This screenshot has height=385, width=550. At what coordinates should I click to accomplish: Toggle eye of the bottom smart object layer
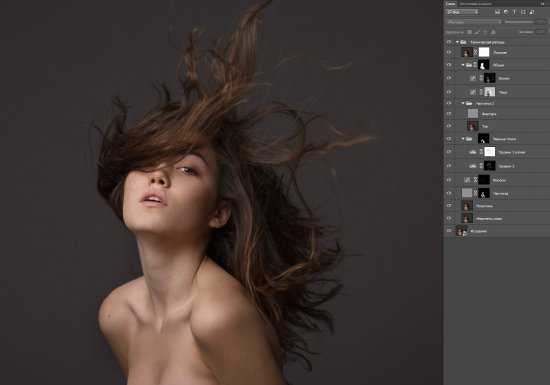coord(449,231)
